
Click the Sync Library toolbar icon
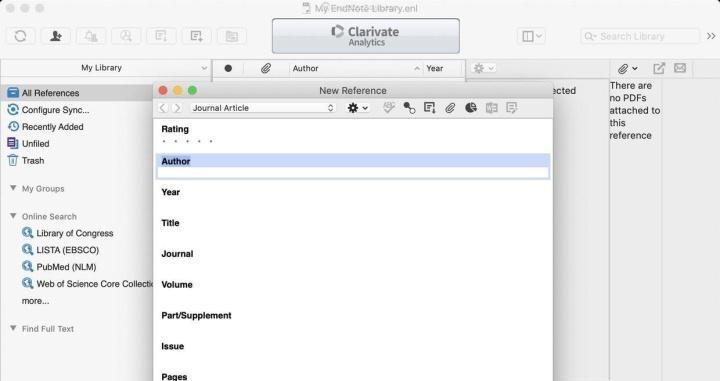[x=20, y=36]
